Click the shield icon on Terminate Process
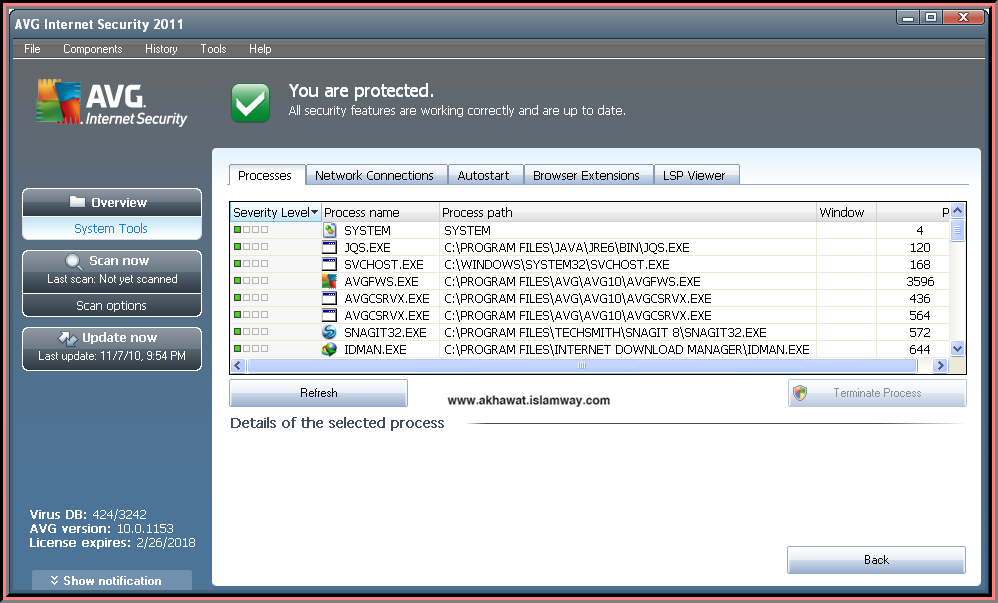The width and height of the screenshot is (998, 603). (x=800, y=393)
